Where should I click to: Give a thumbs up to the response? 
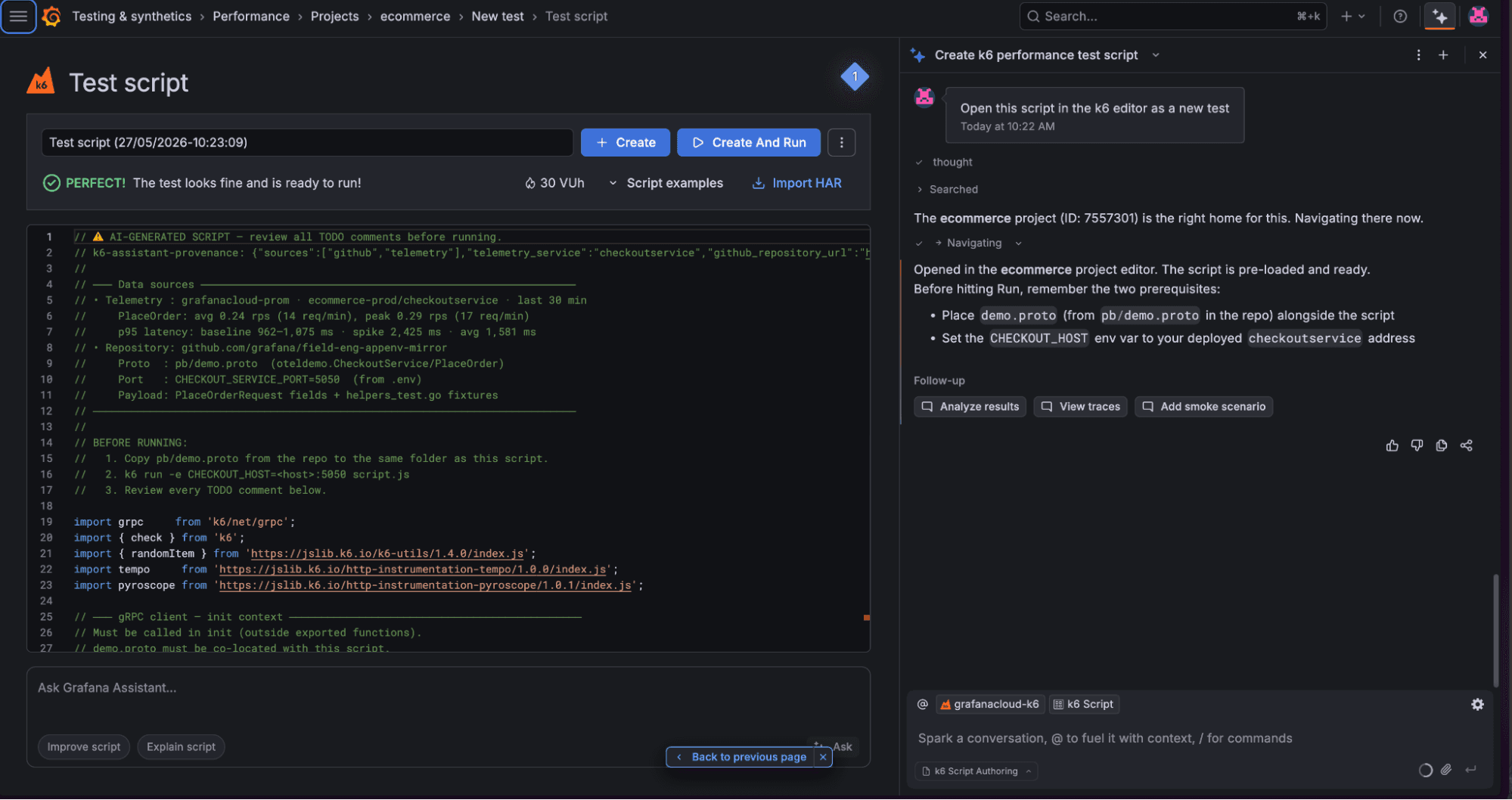tap(1392, 445)
